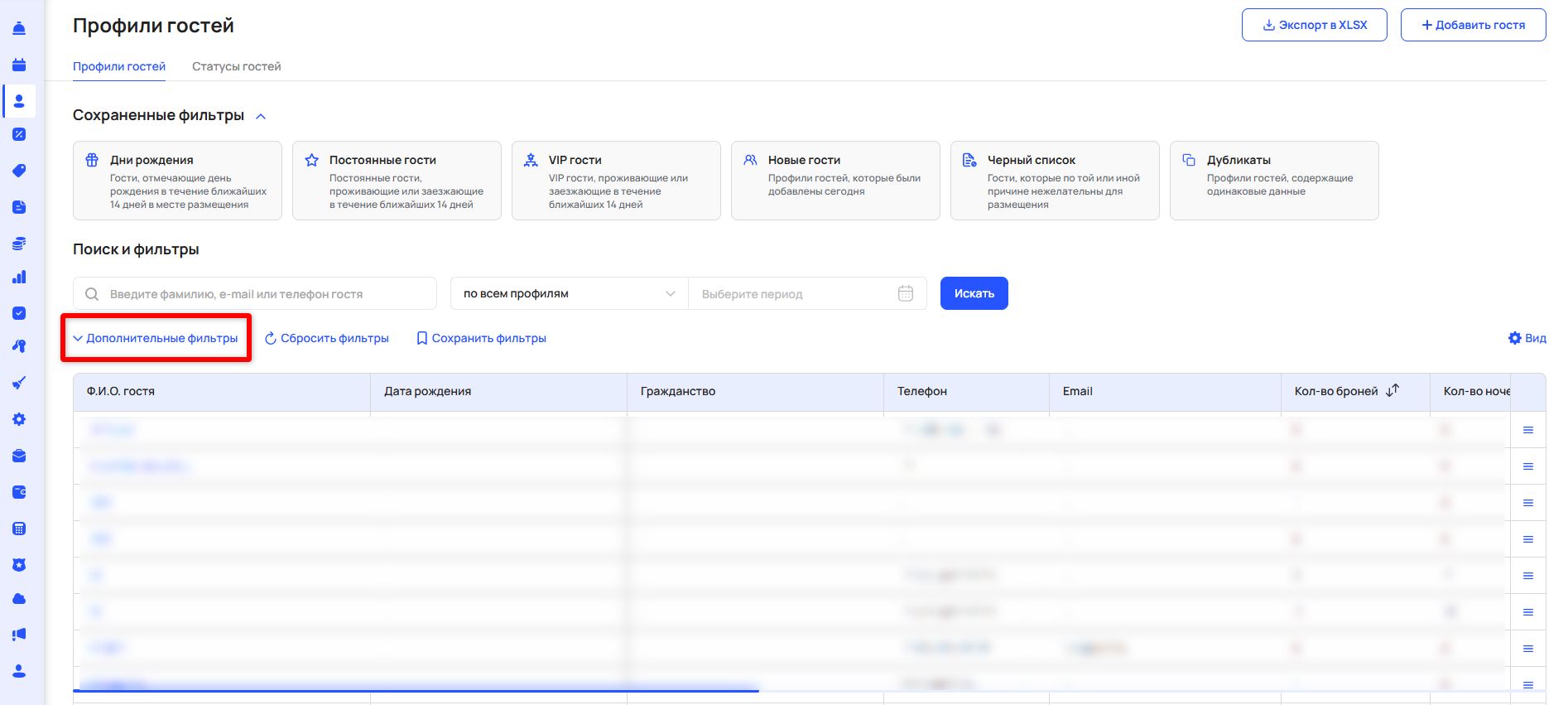The height and width of the screenshot is (705, 1568).
Task: Click the broom housekeeping sidebar icon
Action: [19, 383]
